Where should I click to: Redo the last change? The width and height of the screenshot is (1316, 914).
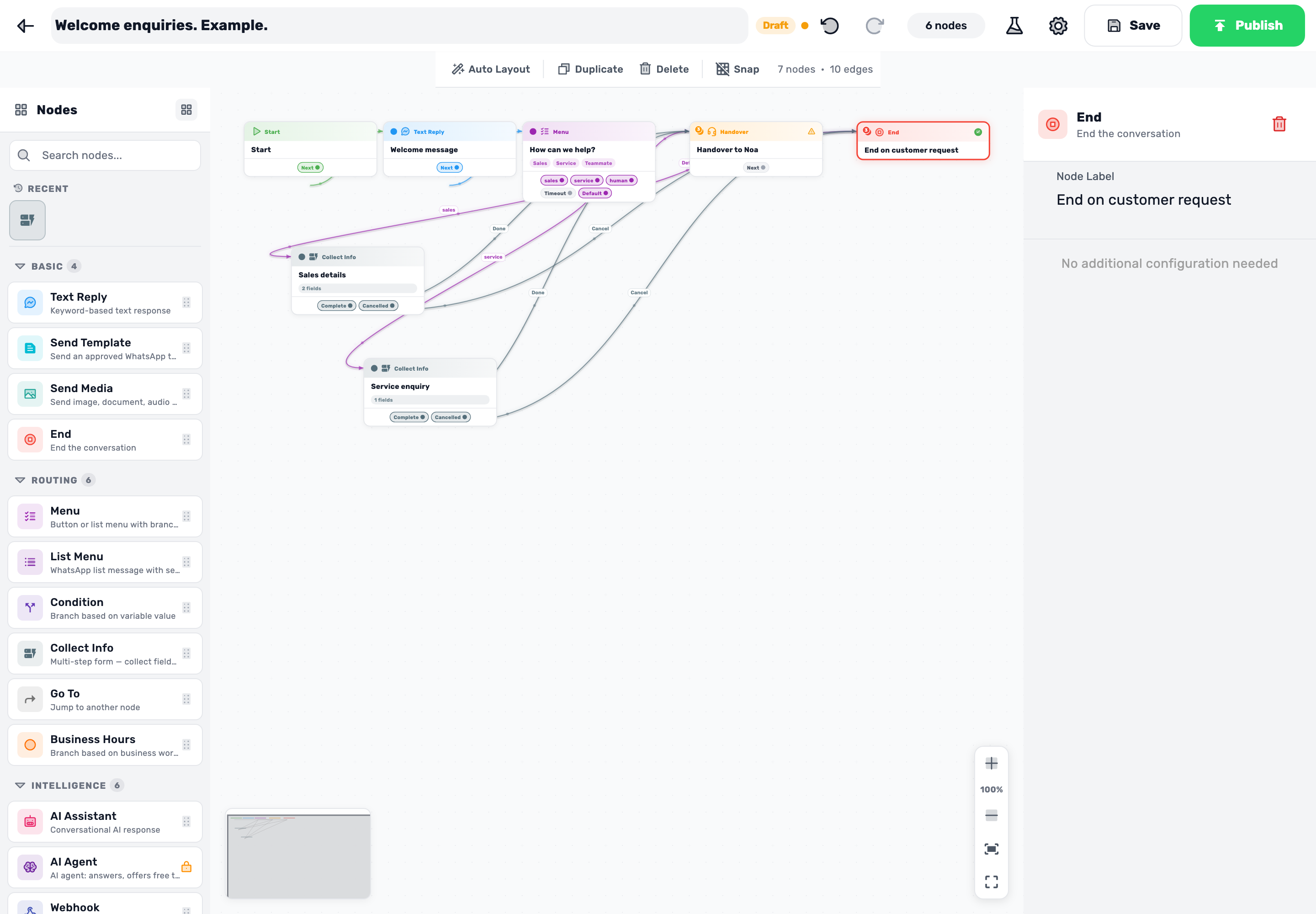[x=875, y=25]
